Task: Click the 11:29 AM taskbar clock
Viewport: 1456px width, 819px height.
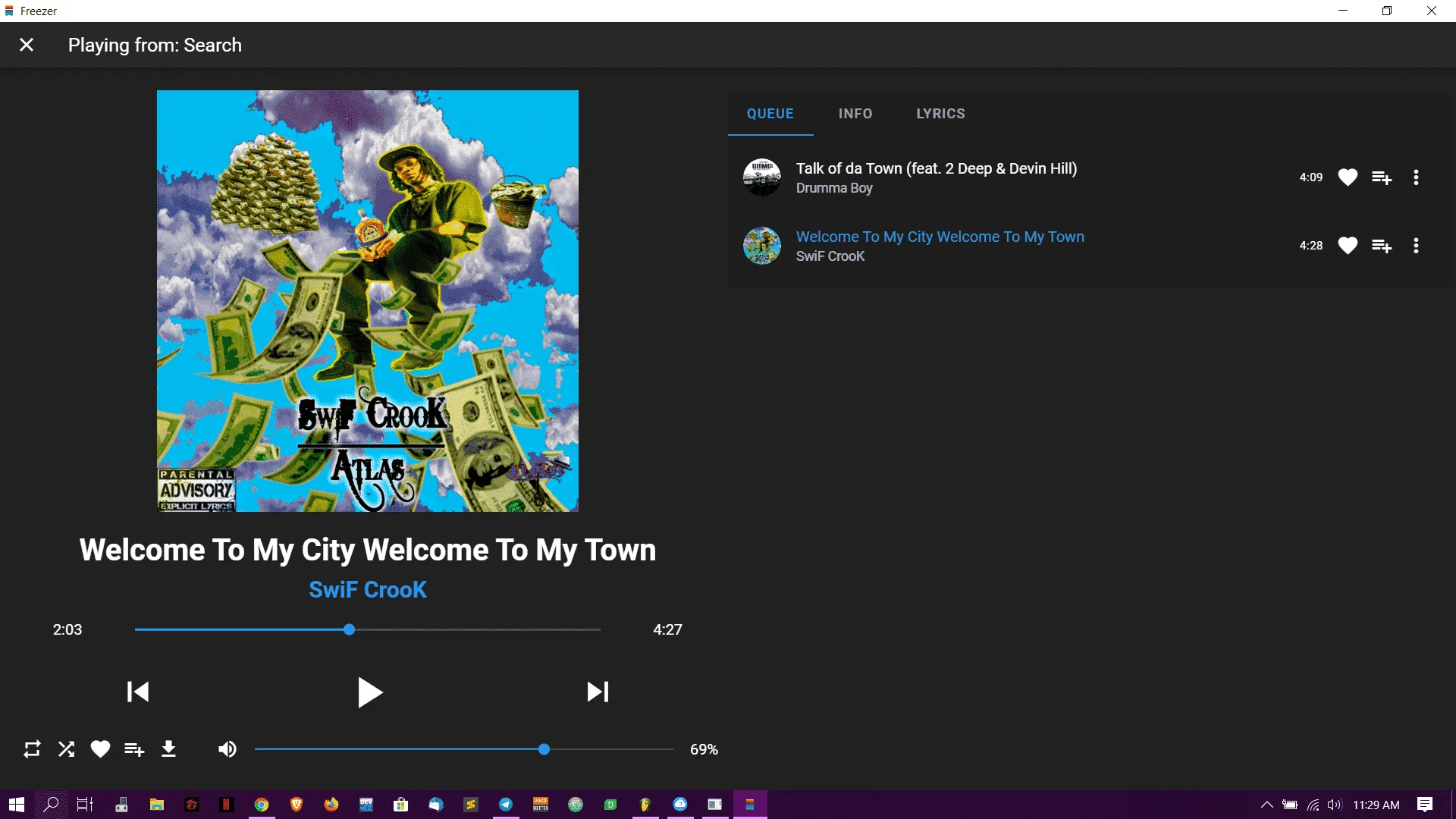Action: pyautogui.click(x=1376, y=805)
